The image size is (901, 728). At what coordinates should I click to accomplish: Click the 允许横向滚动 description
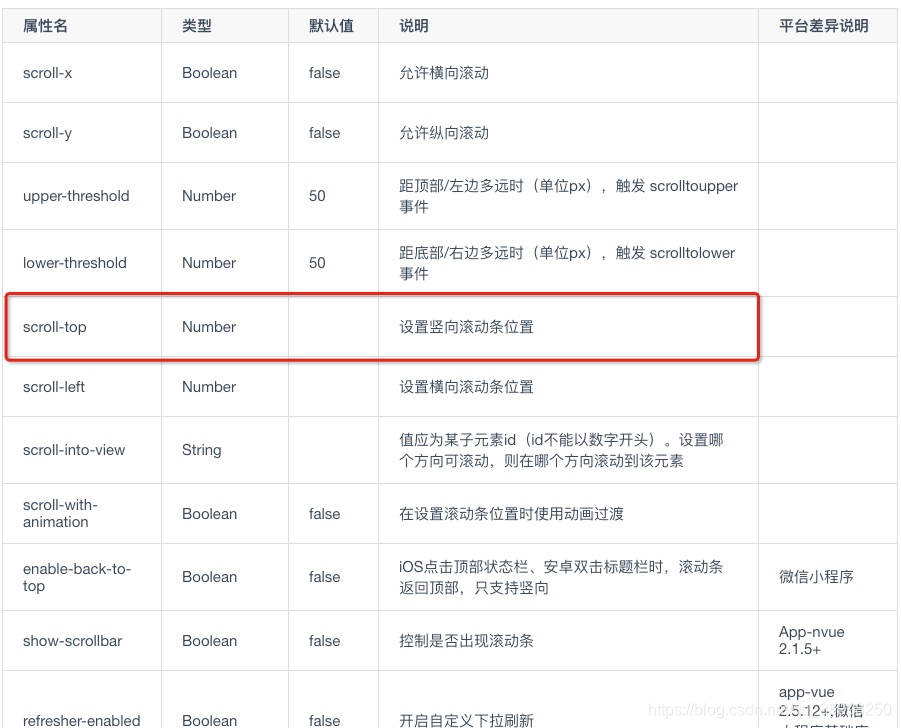444,73
